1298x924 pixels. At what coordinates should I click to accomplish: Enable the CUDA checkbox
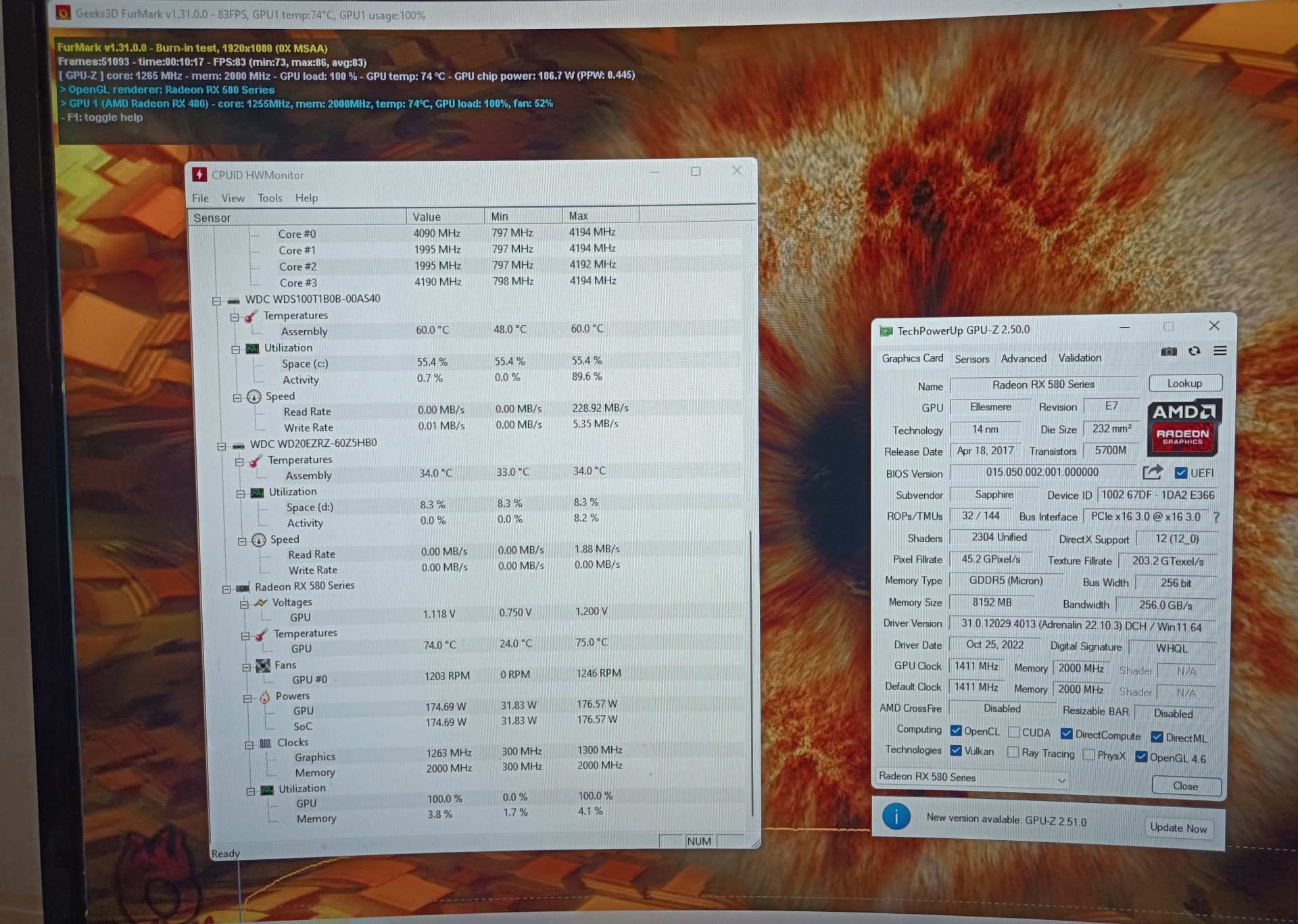pos(1014,732)
